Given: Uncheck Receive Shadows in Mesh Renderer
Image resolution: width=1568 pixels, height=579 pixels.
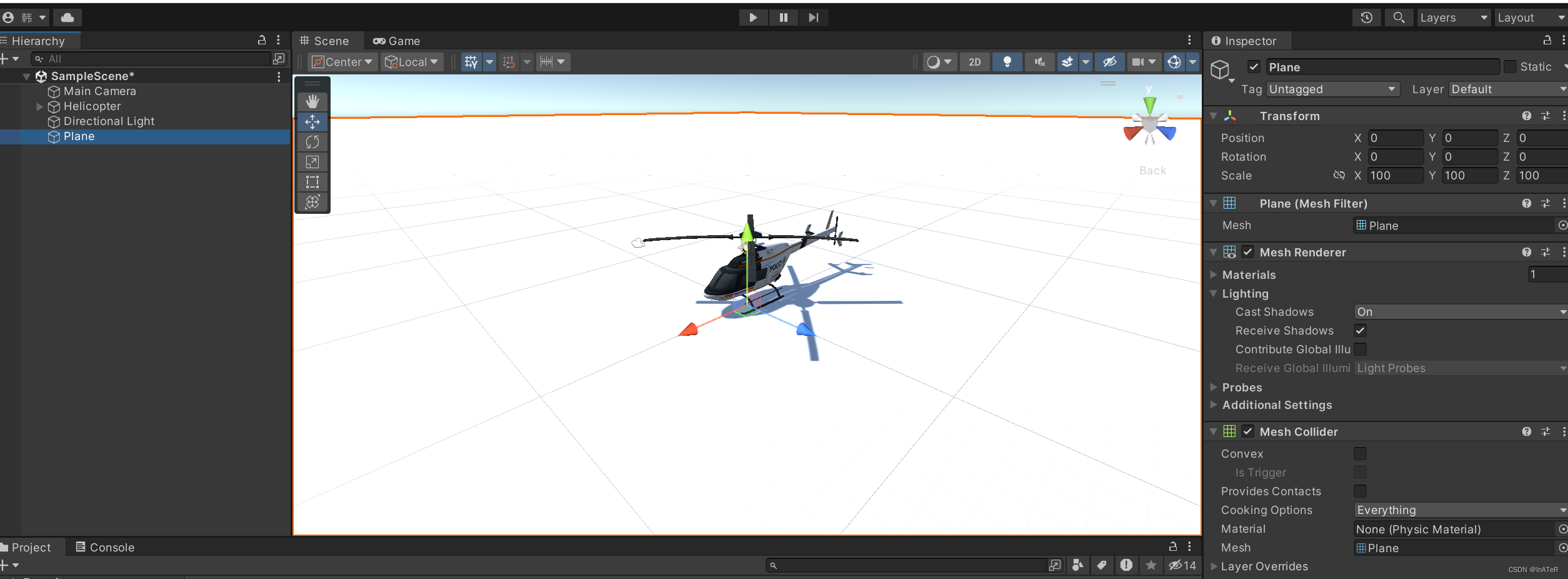Looking at the screenshot, I should (x=1360, y=330).
